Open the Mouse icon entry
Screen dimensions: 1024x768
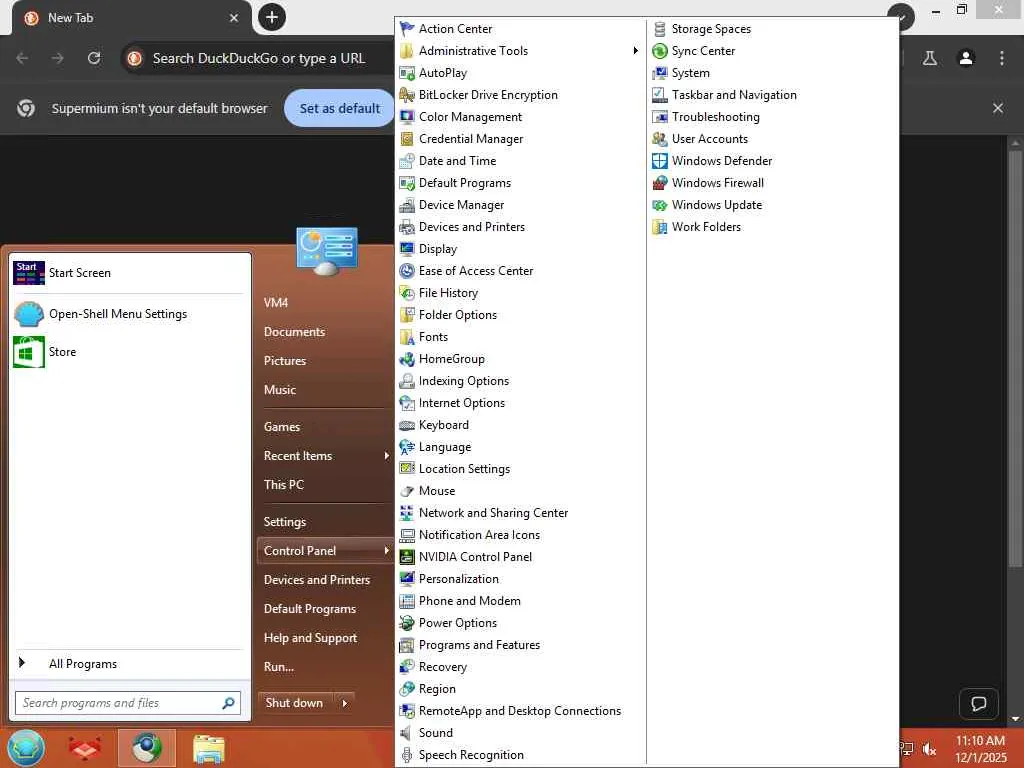pos(407,491)
